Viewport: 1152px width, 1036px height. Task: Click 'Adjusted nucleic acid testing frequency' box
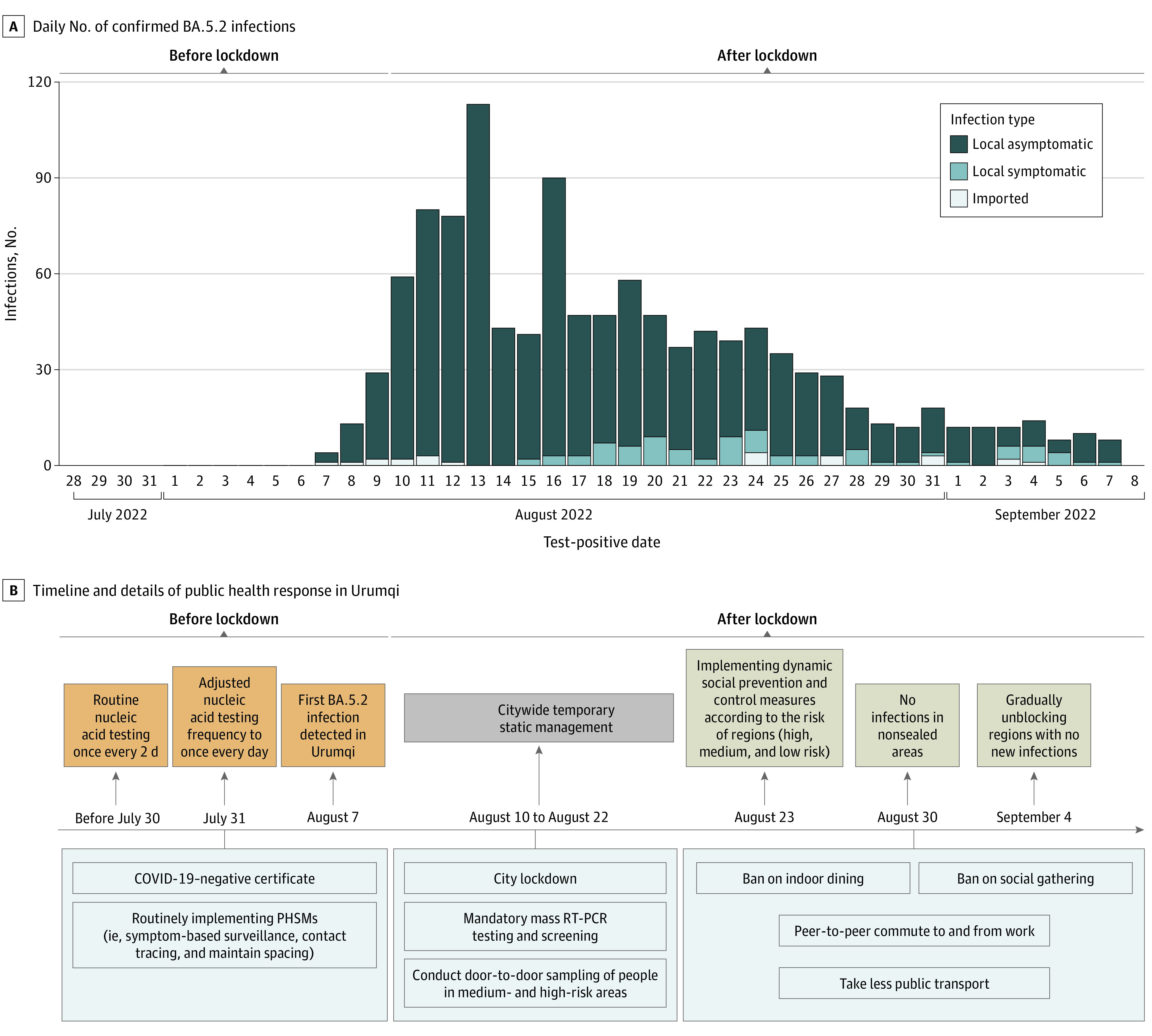(224, 717)
